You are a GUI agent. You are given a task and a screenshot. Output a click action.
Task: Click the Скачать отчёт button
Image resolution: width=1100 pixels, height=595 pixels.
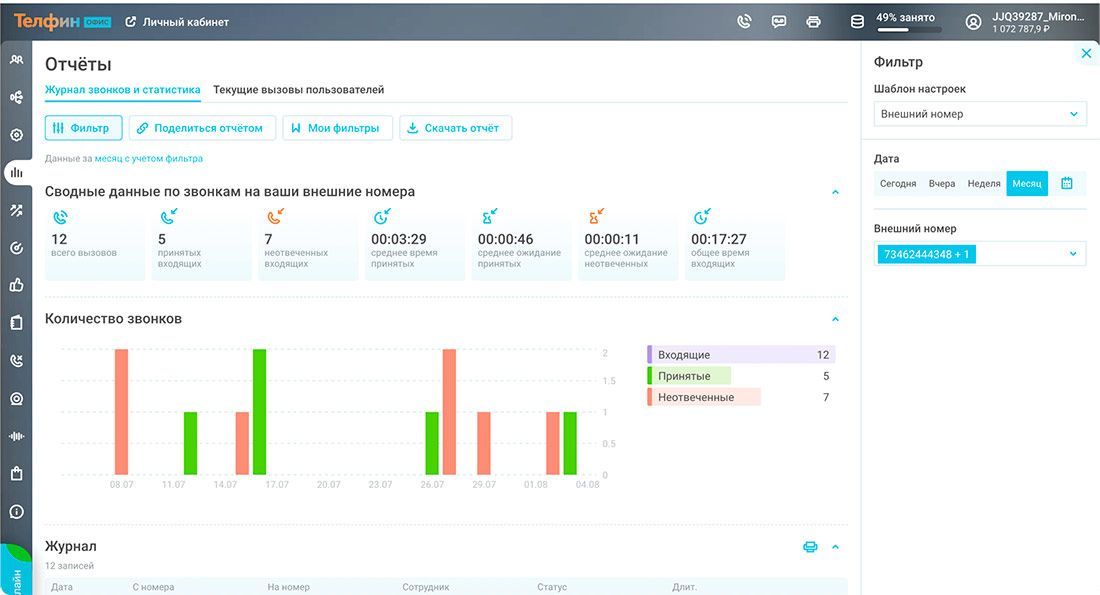pos(455,128)
